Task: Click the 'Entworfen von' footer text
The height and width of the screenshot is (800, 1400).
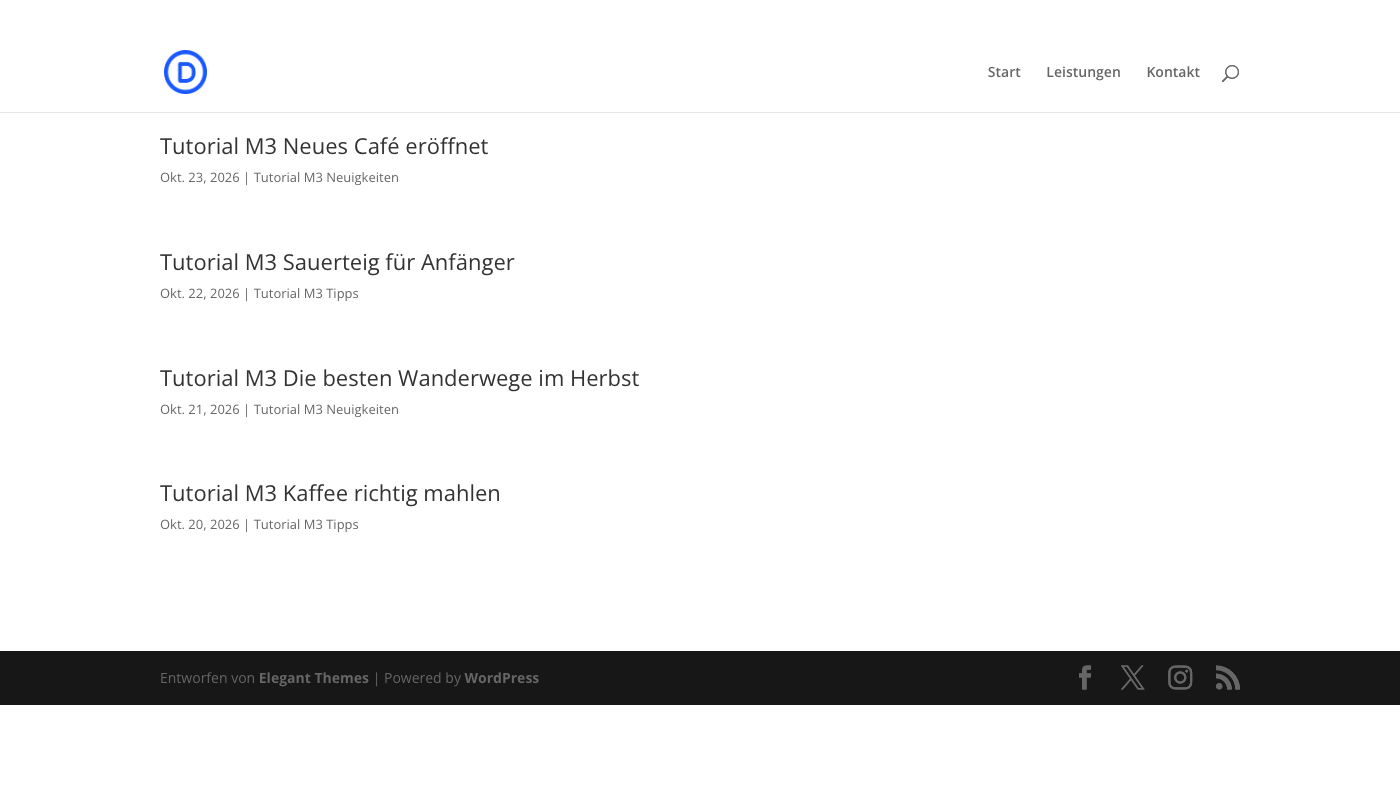Action: [x=207, y=678]
